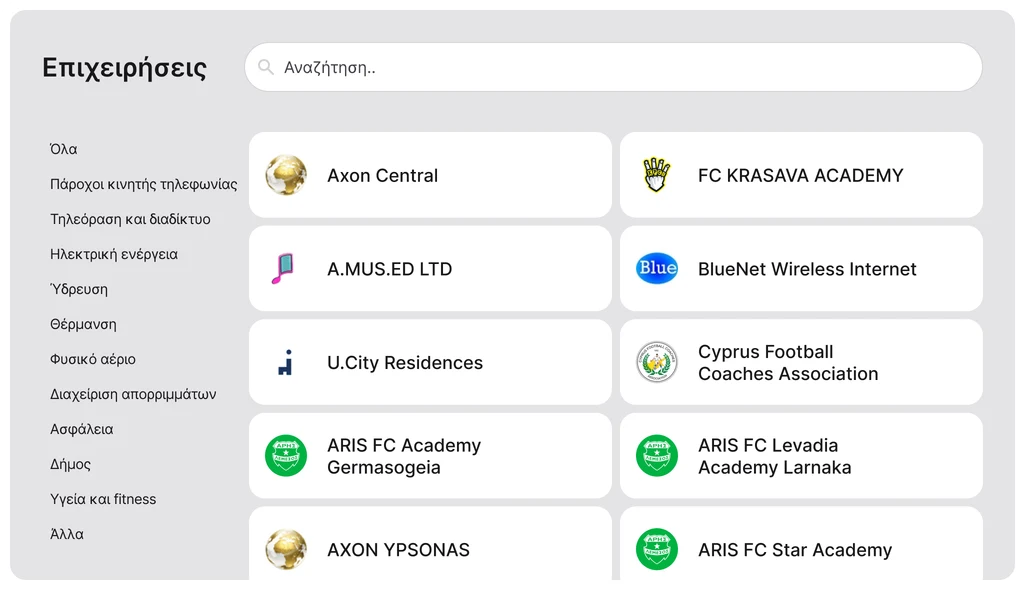This screenshot has width=1025, height=590.
Task: Focus the Αναζήτηση search field
Action: pyautogui.click(x=620, y=68)
